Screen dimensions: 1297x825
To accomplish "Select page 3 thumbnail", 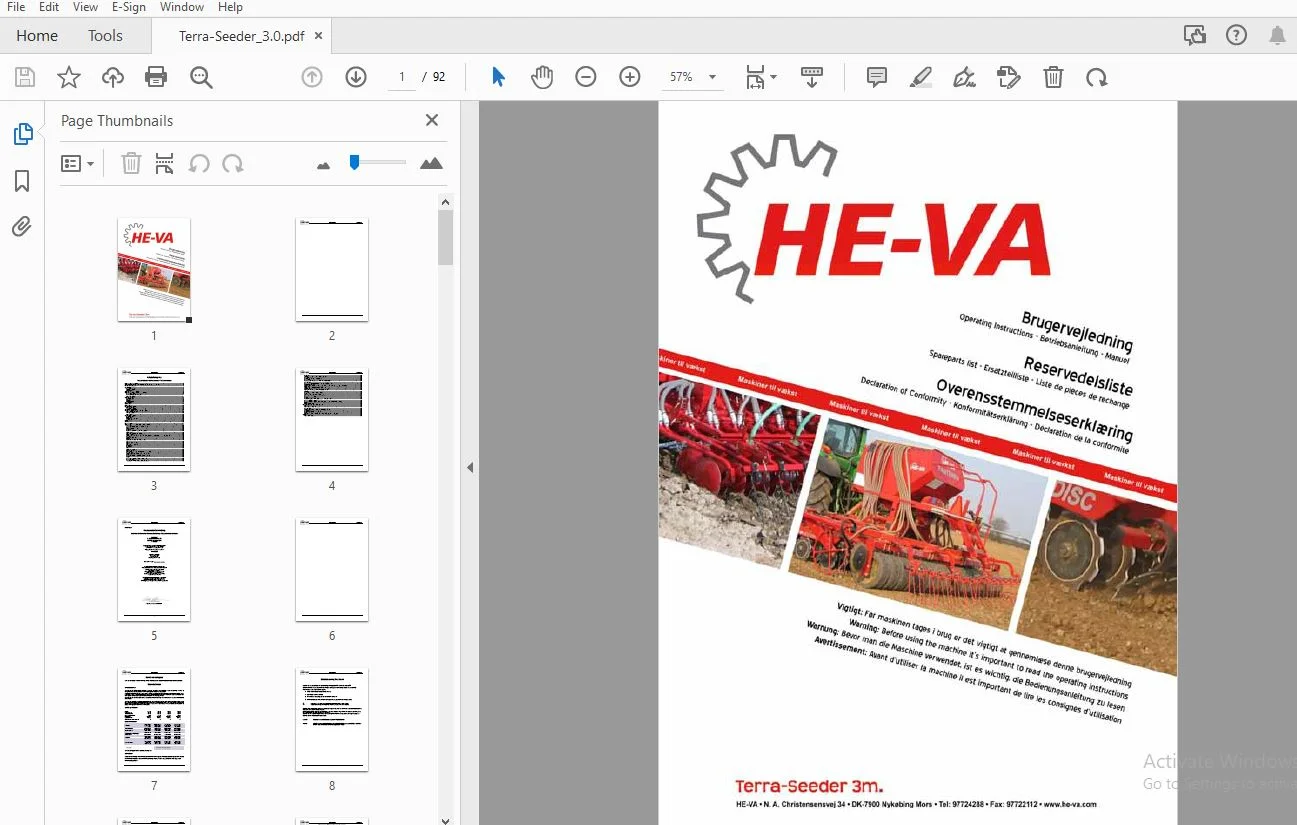I will (154, 420).
